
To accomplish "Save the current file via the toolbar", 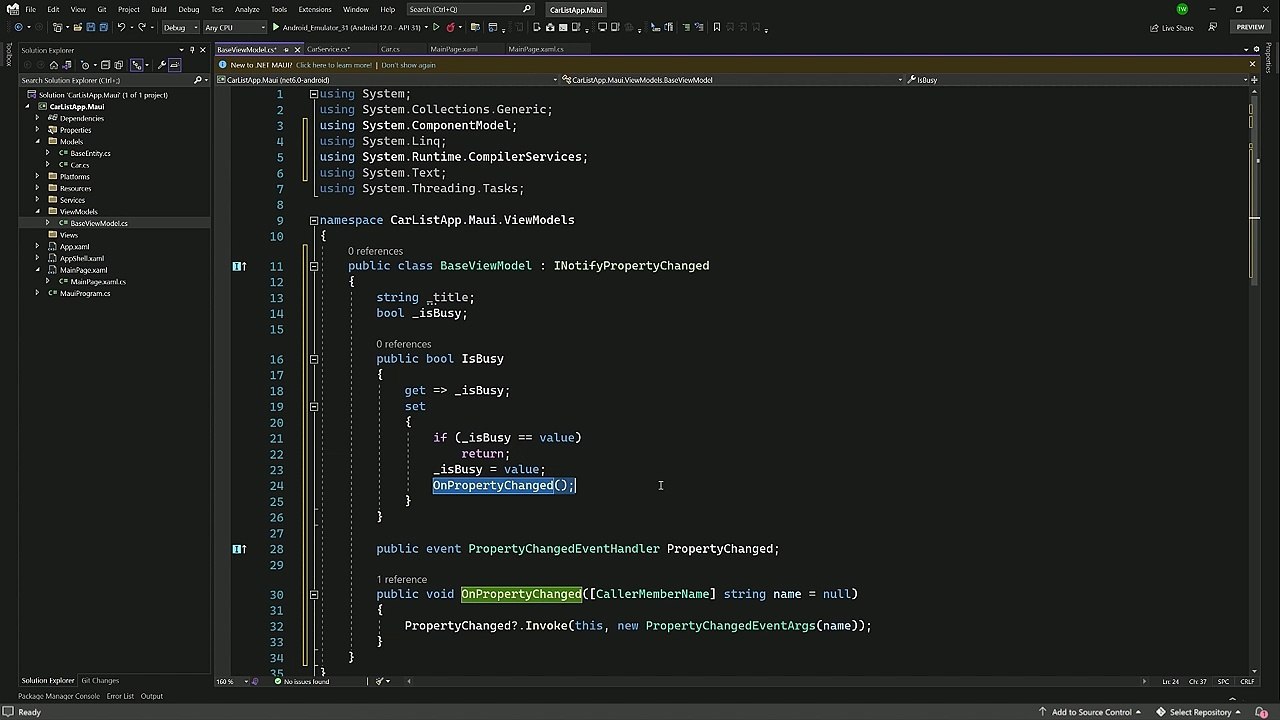I will 90,27.
